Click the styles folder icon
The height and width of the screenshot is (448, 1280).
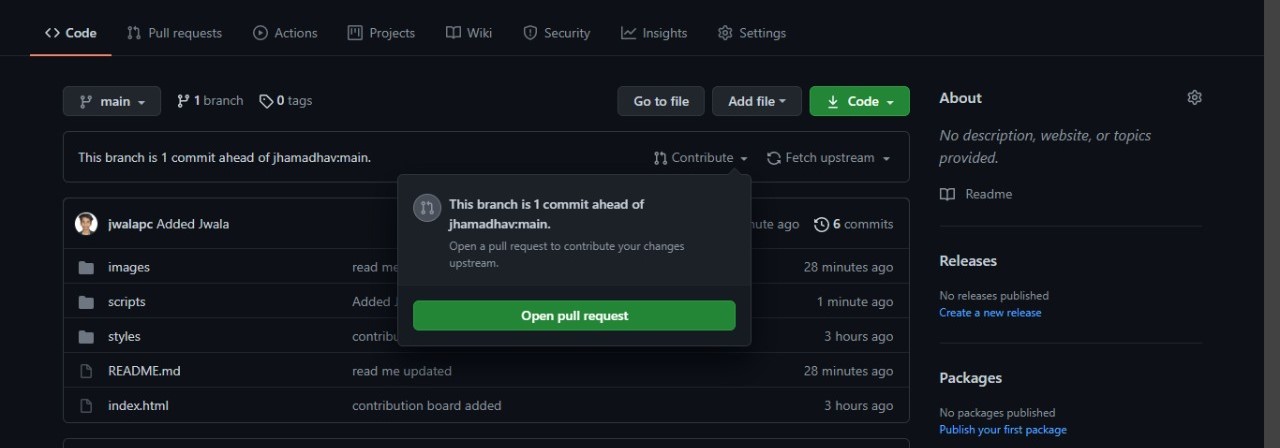click(86, 336)
